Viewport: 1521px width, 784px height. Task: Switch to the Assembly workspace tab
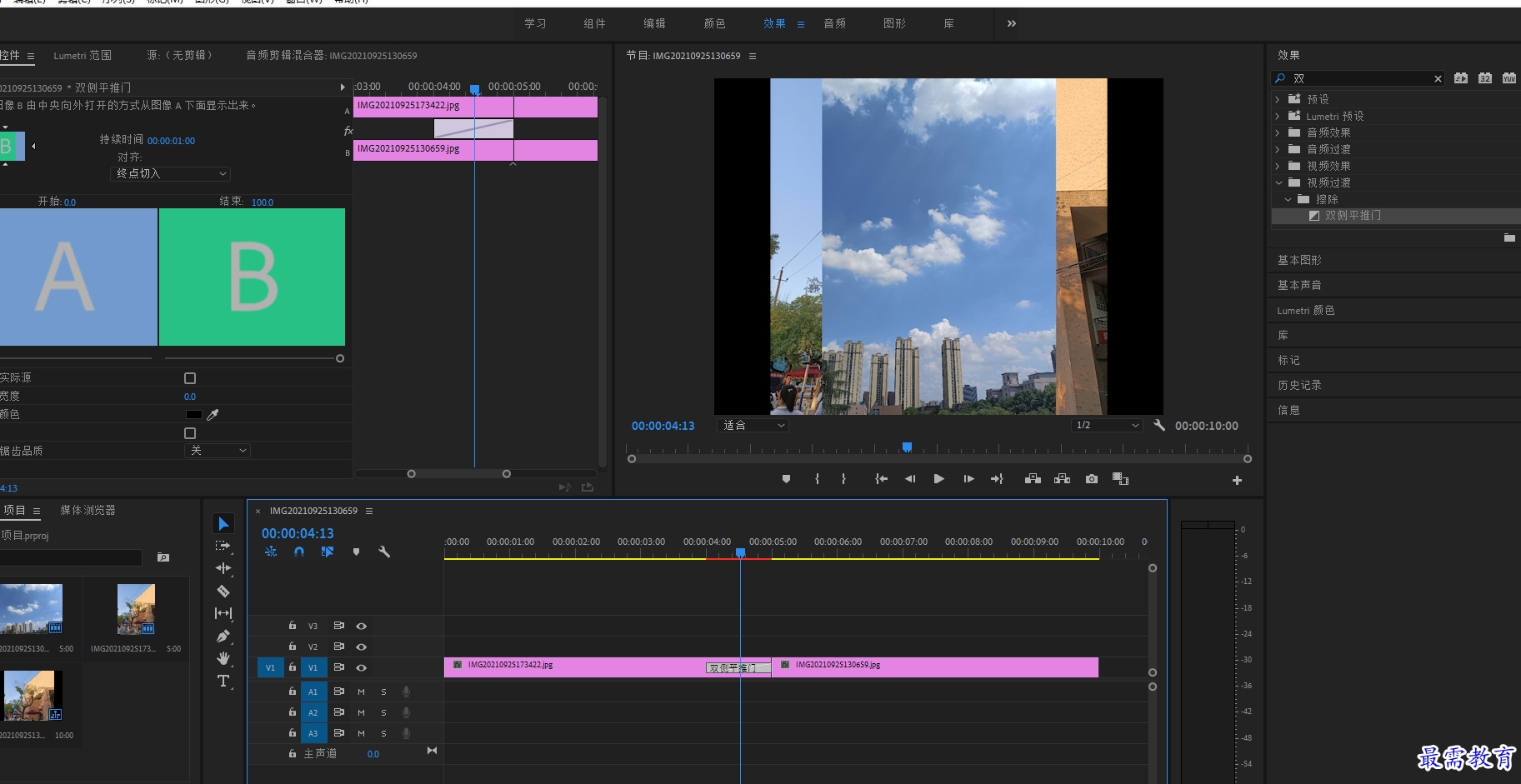pos(594,23)
